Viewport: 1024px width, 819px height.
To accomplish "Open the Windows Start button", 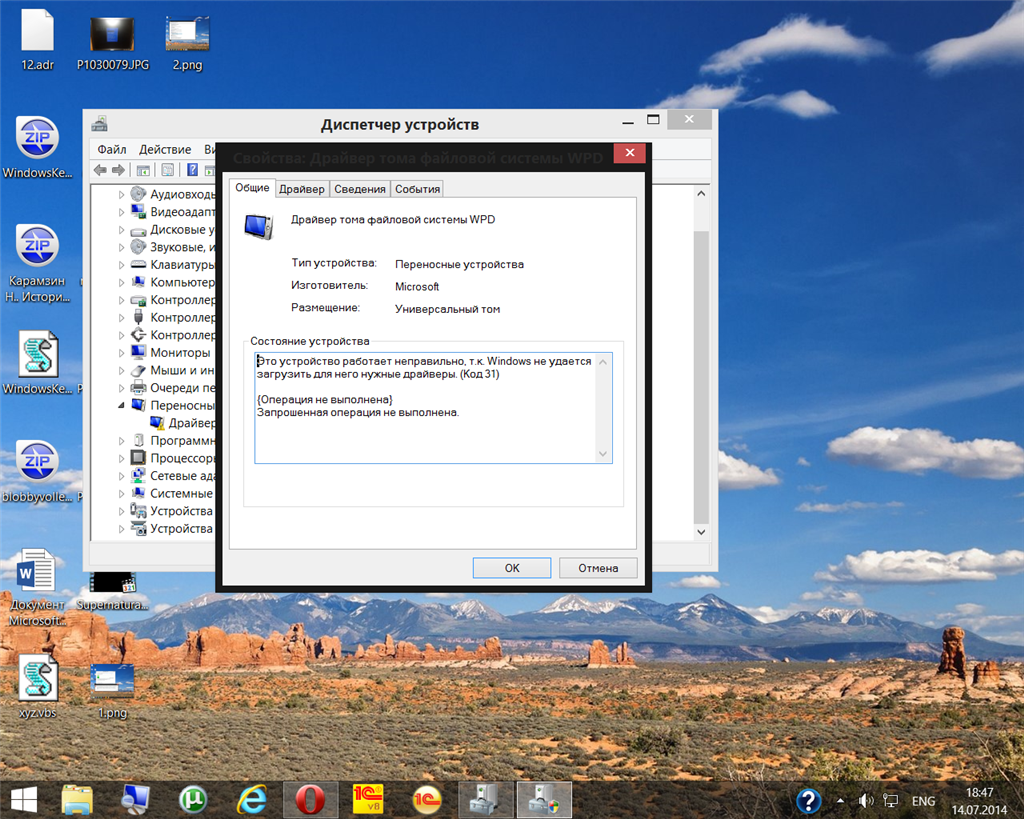I will point(24,800).
